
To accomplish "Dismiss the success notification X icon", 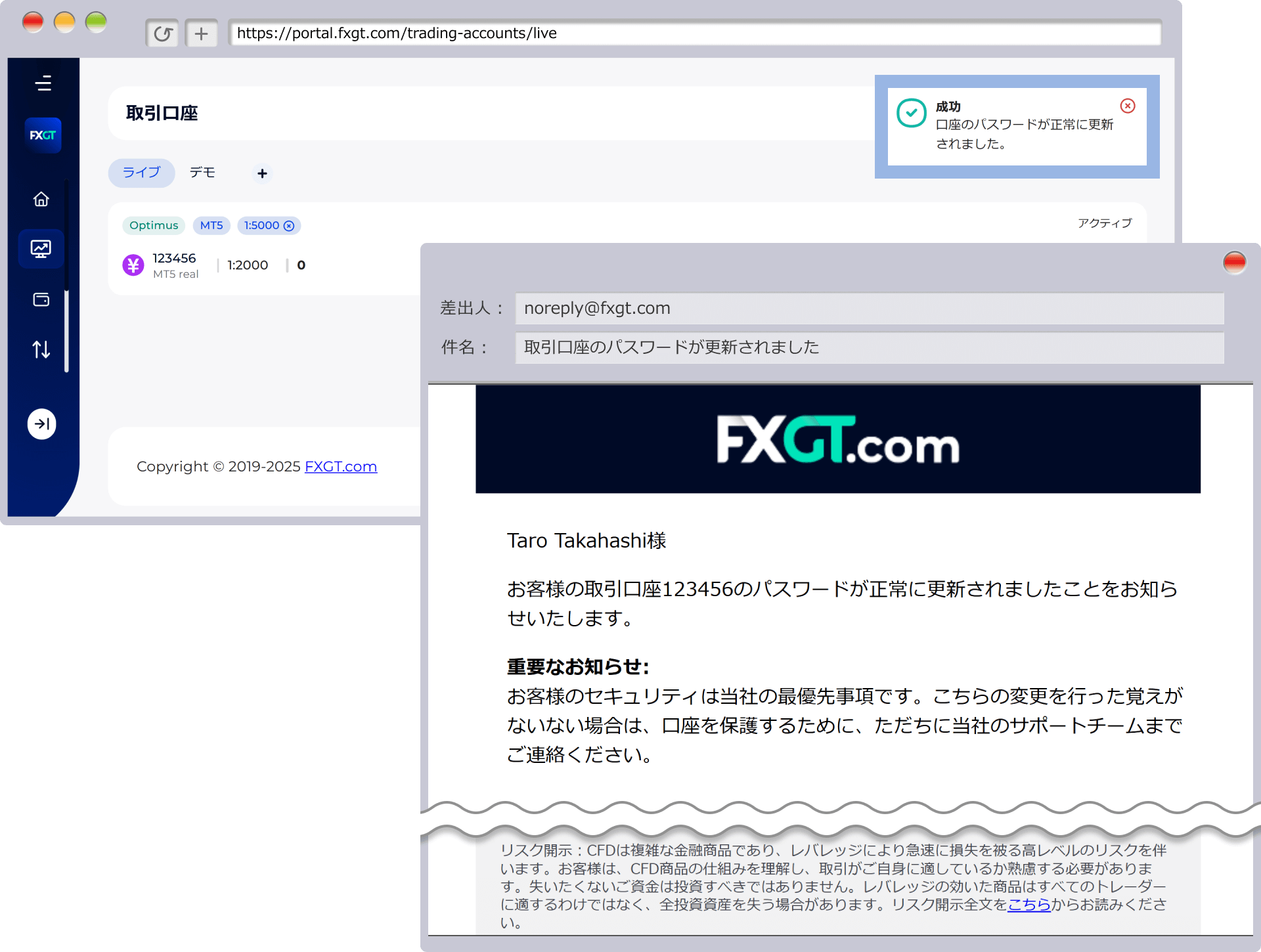I will tap(1128, 106).
